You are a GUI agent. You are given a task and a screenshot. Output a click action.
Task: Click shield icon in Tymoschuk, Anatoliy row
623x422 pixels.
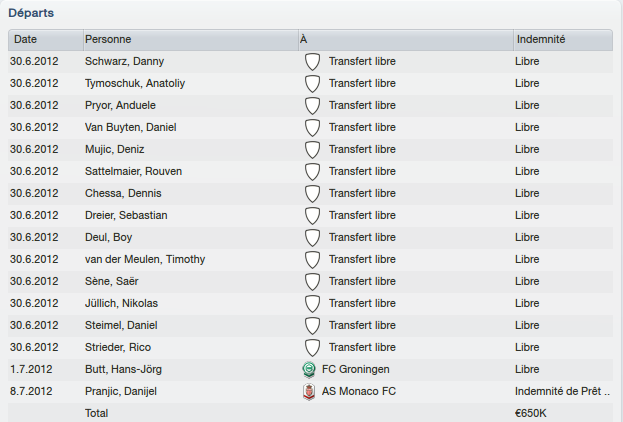(312, 84)
